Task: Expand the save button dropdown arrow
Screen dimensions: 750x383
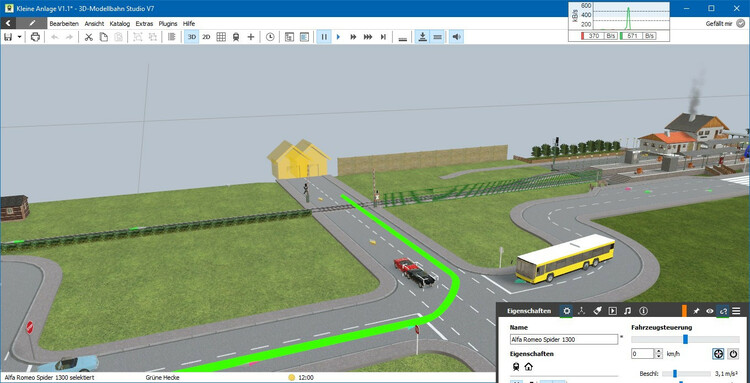Action: click(x=19, y=37)
